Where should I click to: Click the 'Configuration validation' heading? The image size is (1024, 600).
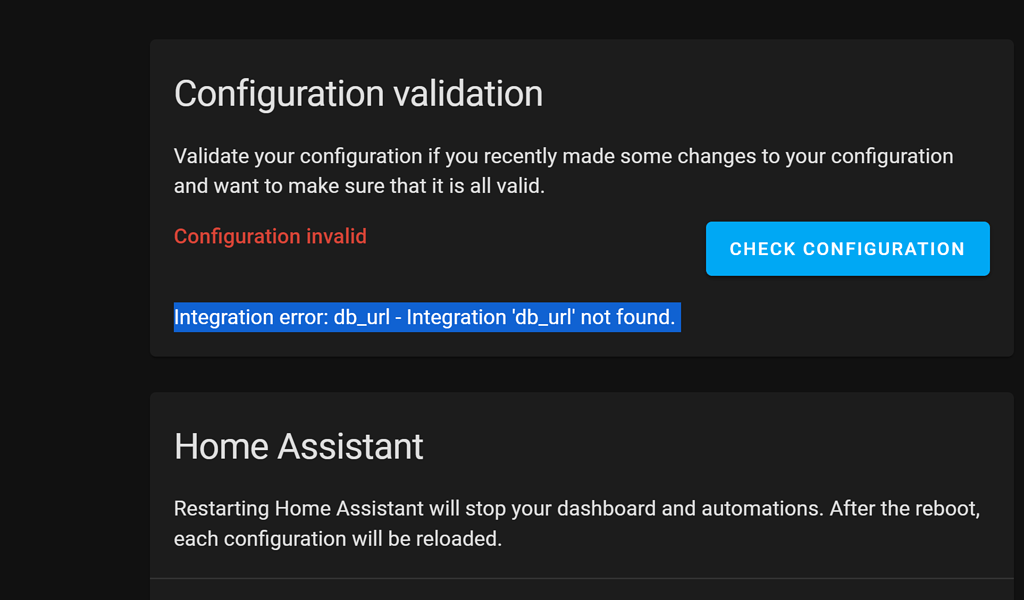click(358, 93)
